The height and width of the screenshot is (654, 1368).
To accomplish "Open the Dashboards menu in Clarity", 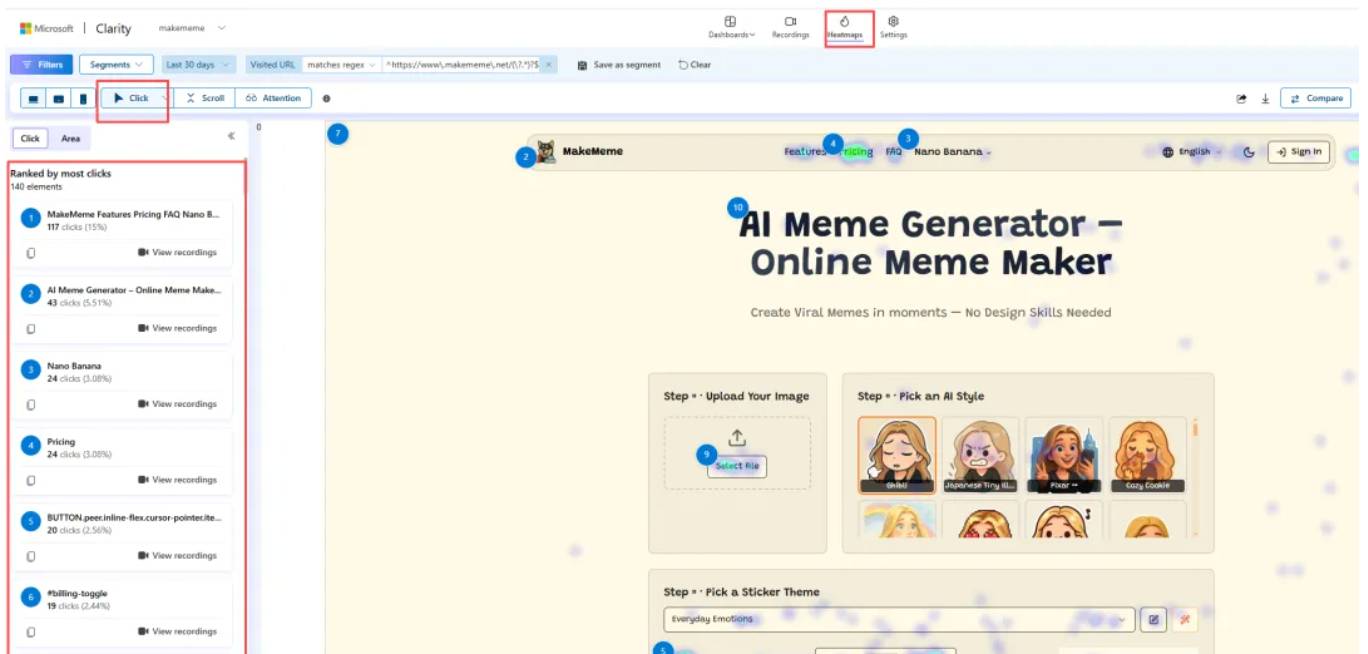I will (730, 27).
